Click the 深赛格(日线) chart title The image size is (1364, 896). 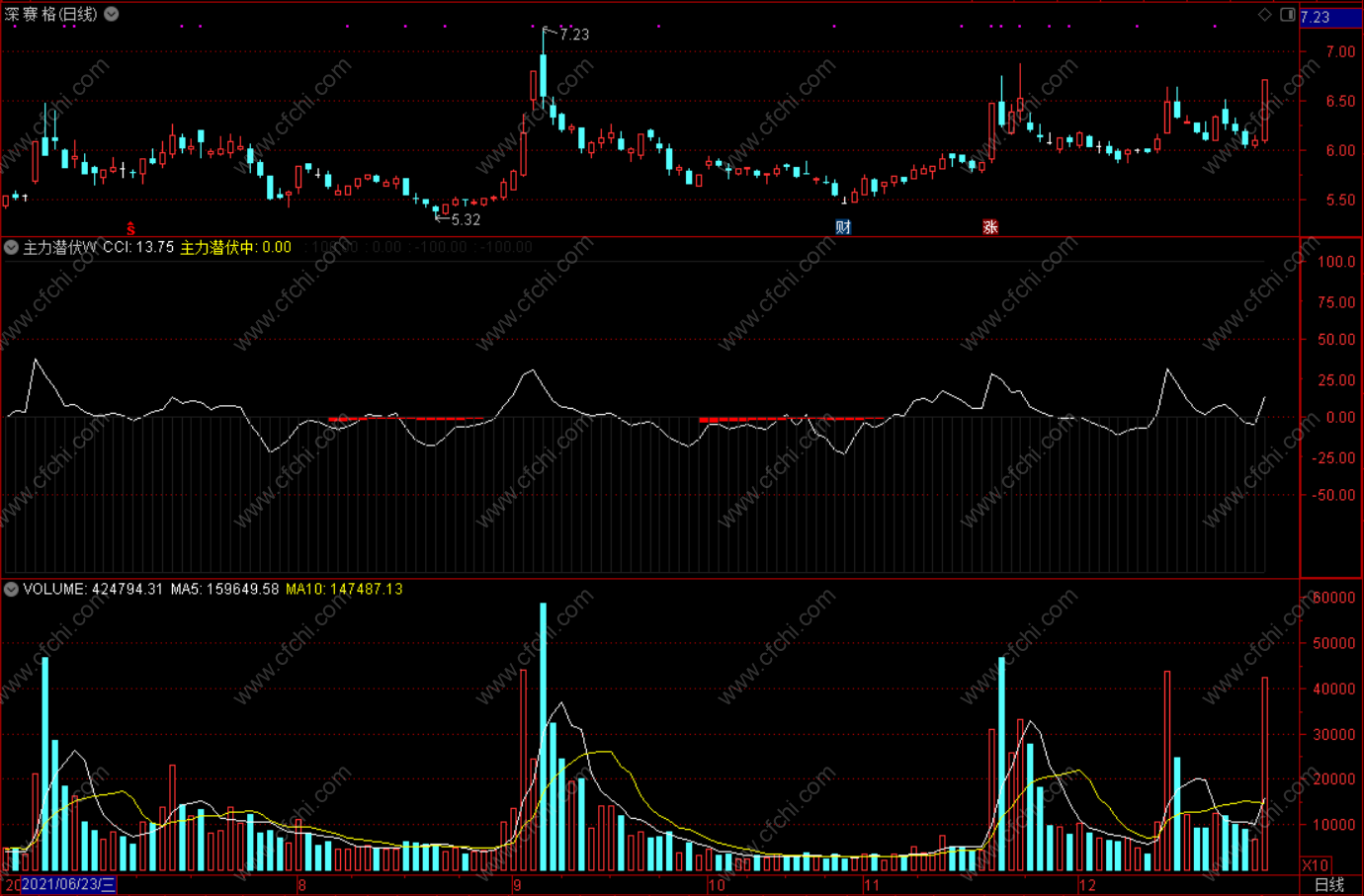[x=51, y=14]
